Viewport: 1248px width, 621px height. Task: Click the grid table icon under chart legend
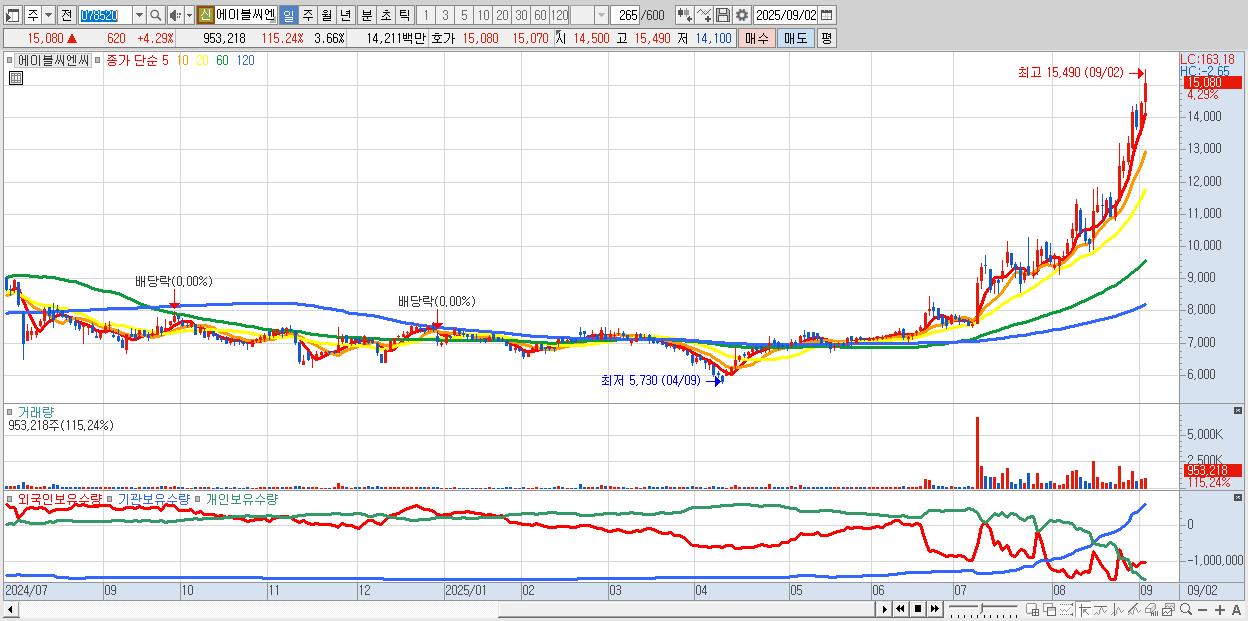16,78
